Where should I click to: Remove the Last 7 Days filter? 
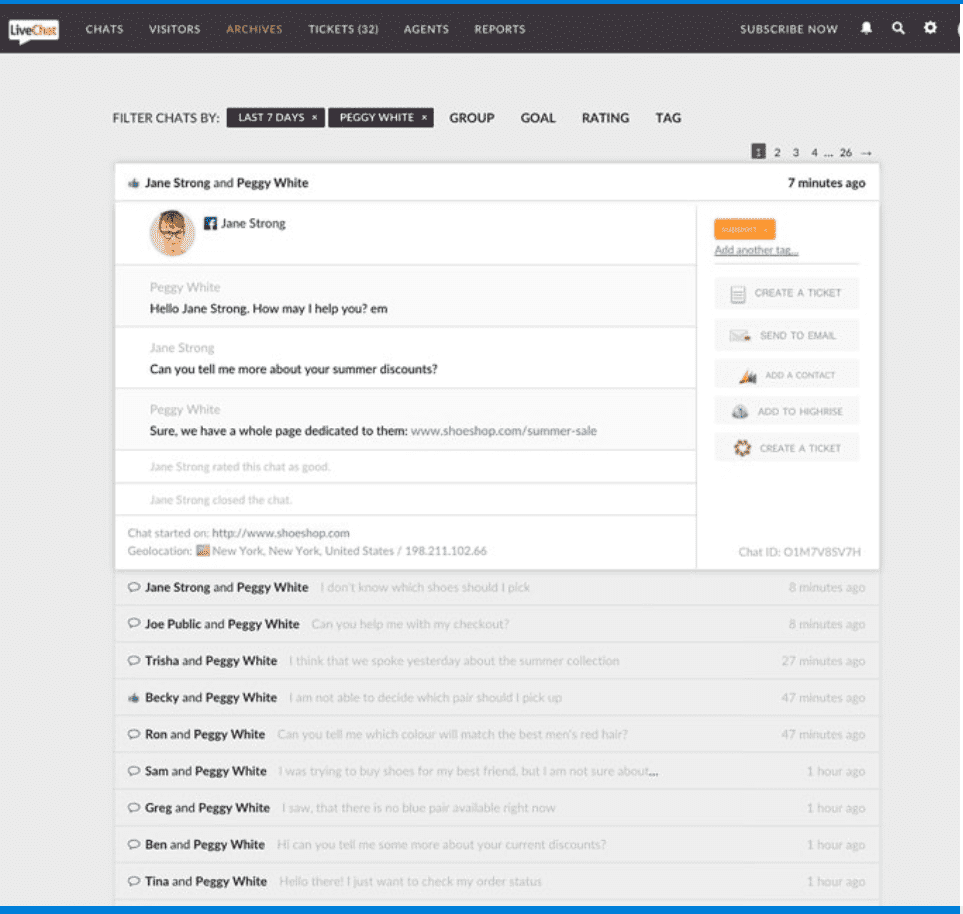[x=314, y=118]
